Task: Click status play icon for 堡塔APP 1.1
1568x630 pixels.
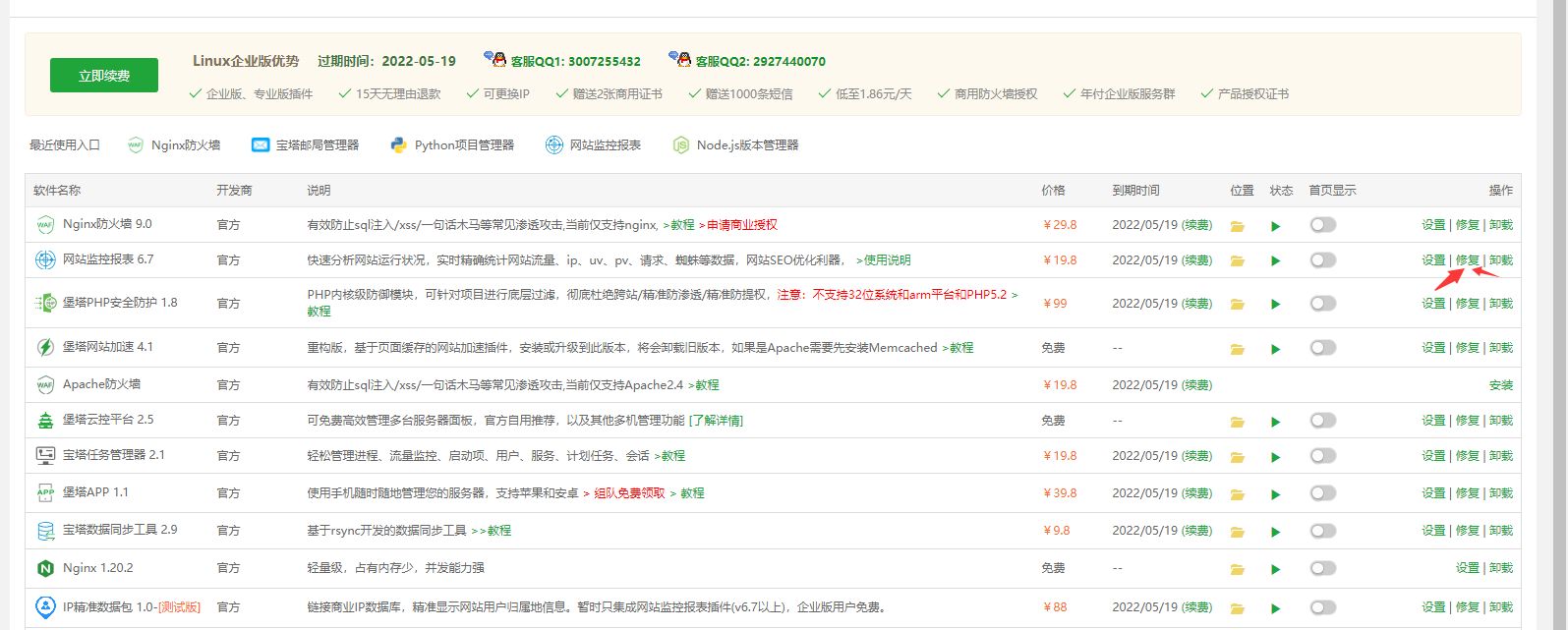Action: point(1276,494)
